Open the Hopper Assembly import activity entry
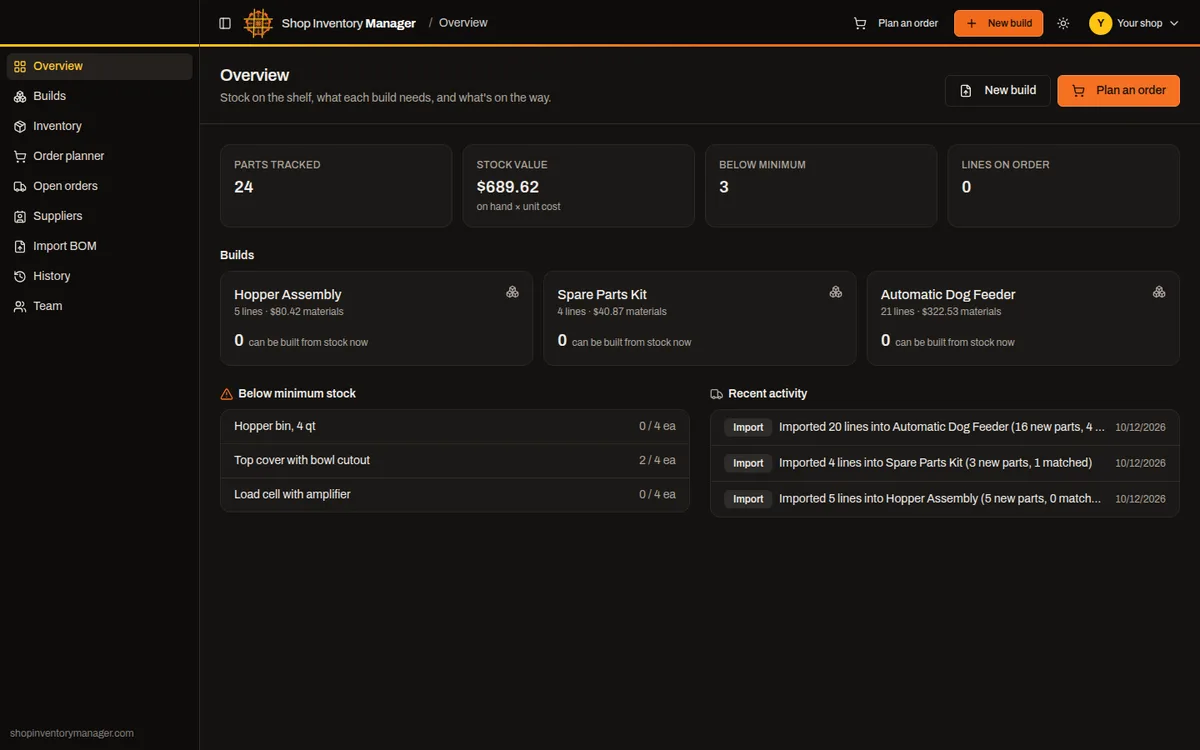The height and width of the screenshot is (750, 1200). pyautogui.click(x=945, y=499)
